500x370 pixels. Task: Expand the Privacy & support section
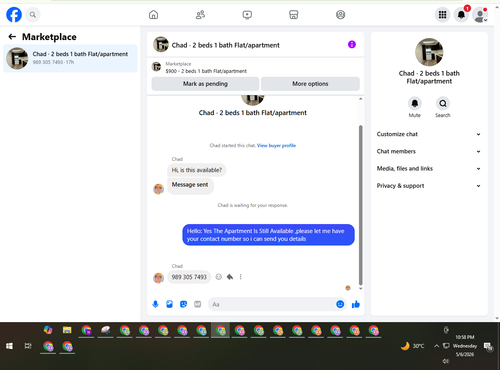[x=429, y=186]
